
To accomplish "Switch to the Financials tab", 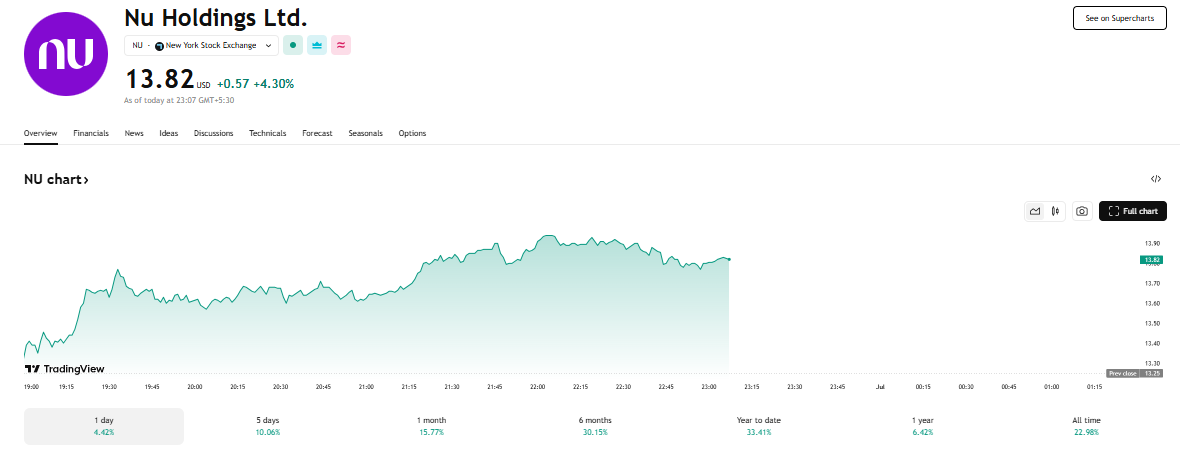I will tap(91, 133).
